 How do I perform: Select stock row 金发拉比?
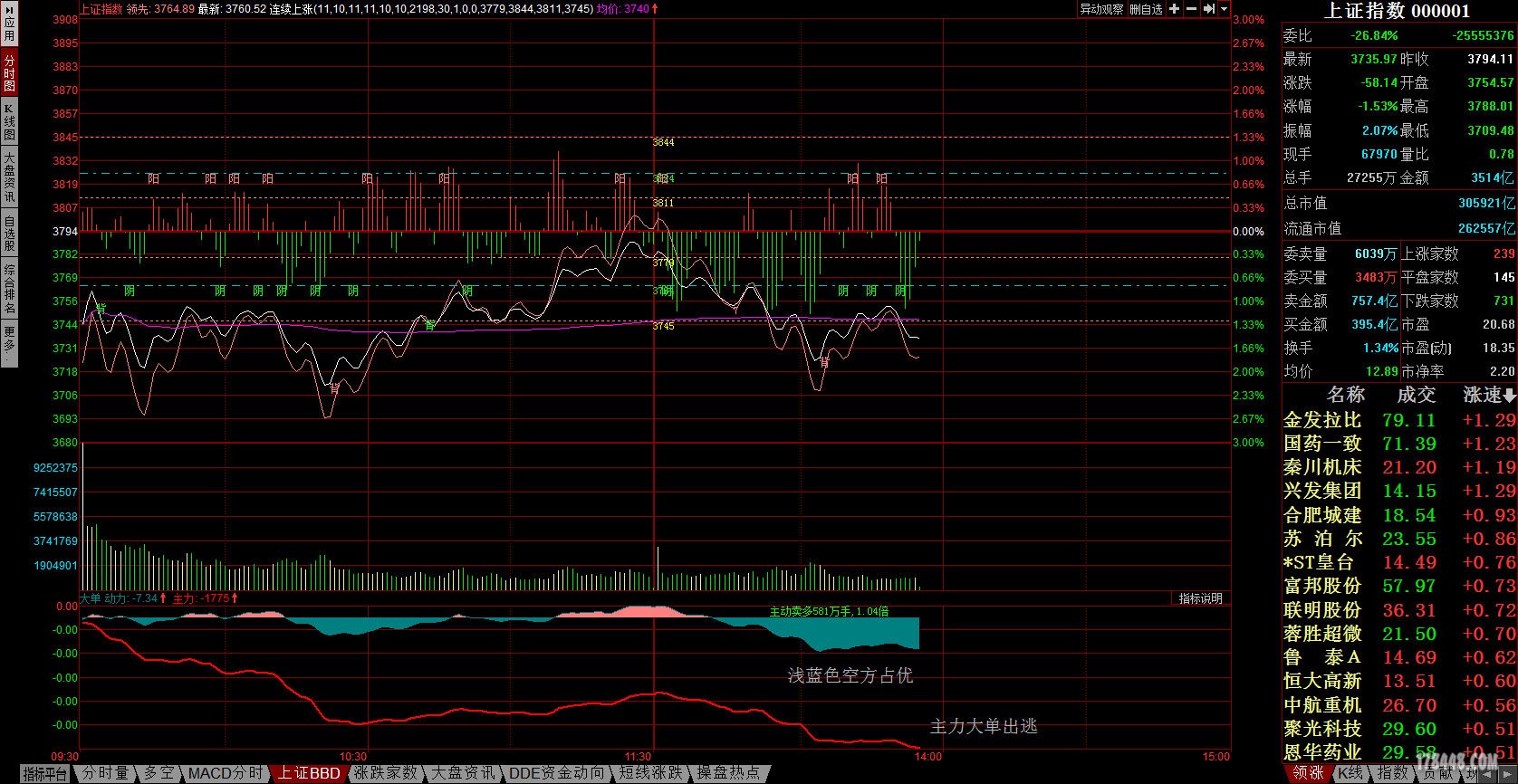tap(1399, 420)
